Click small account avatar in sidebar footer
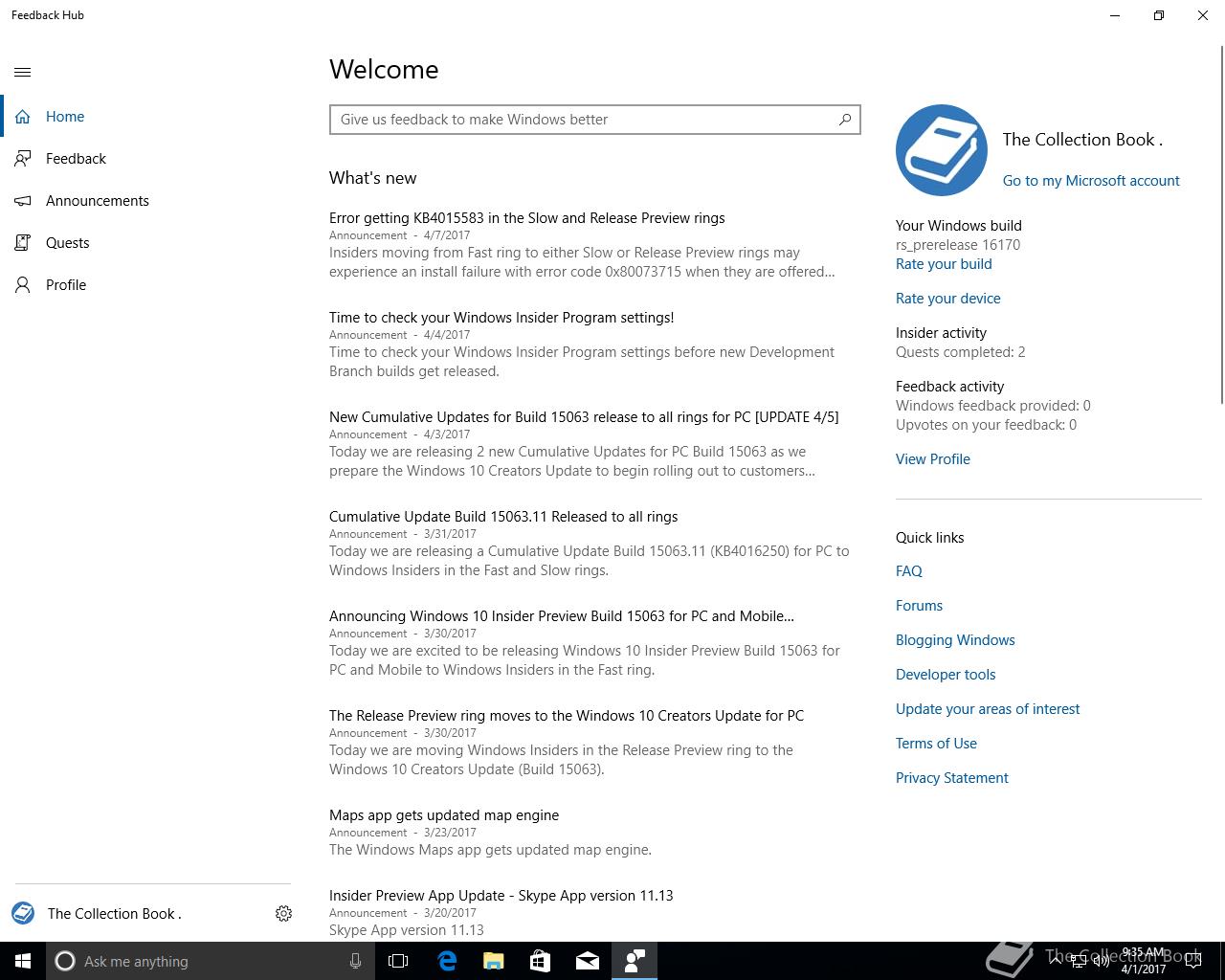The image size is (1225, 980). click(23, 914)
